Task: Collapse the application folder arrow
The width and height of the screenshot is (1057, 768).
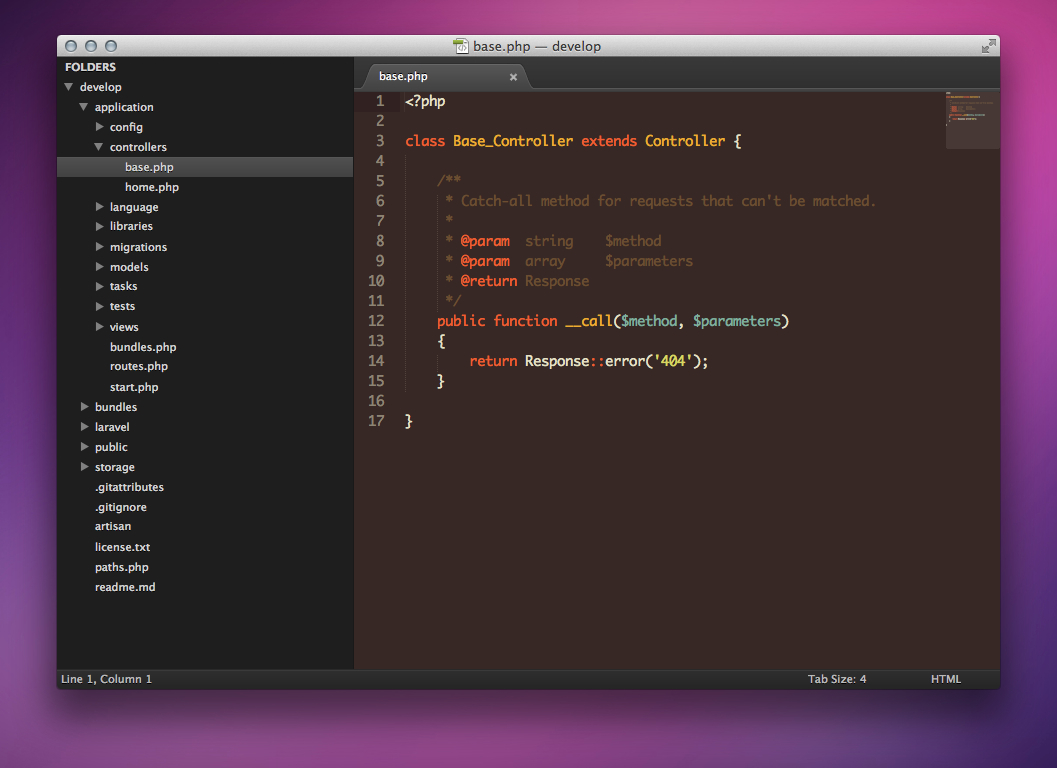Action: click(x=84, y=107)
